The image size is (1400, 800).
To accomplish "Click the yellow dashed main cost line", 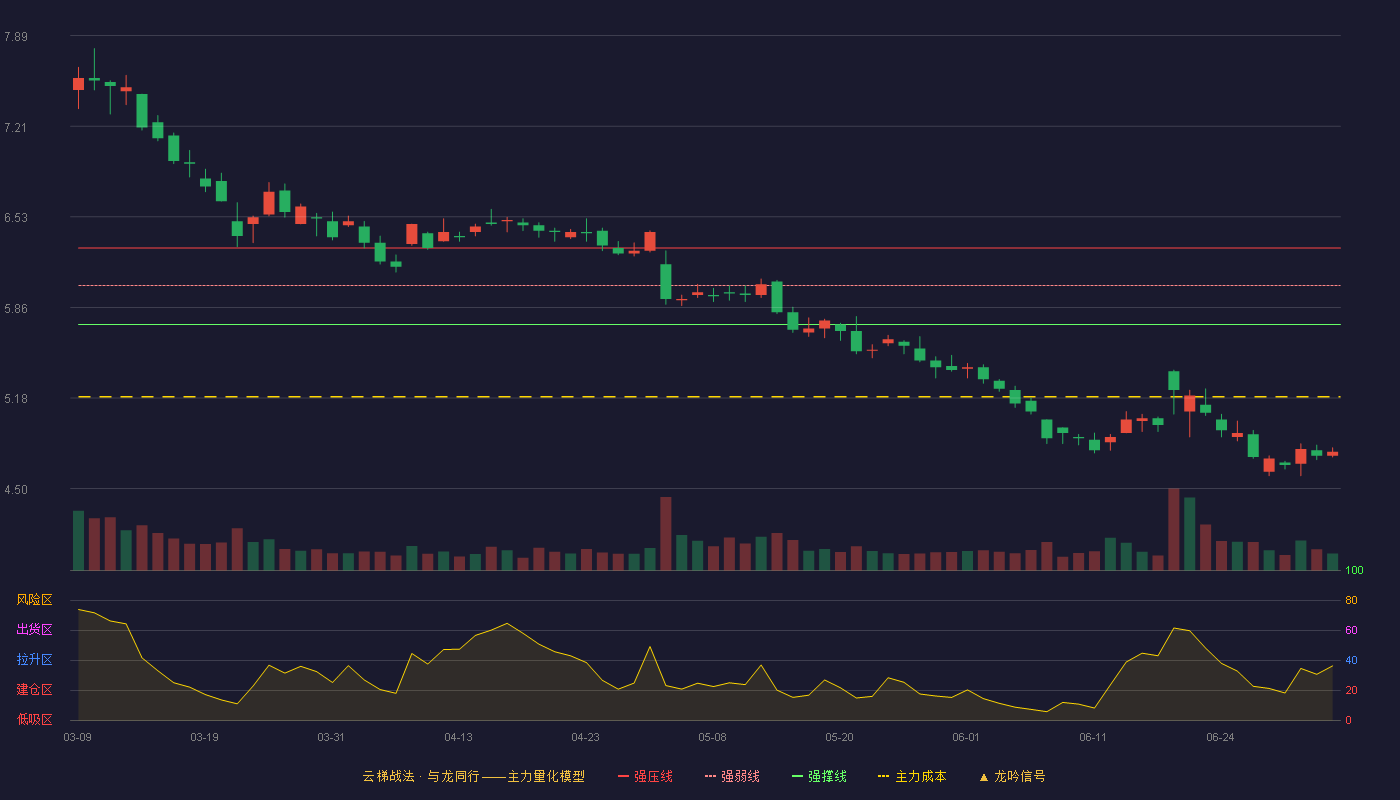I will coord(709,397).
